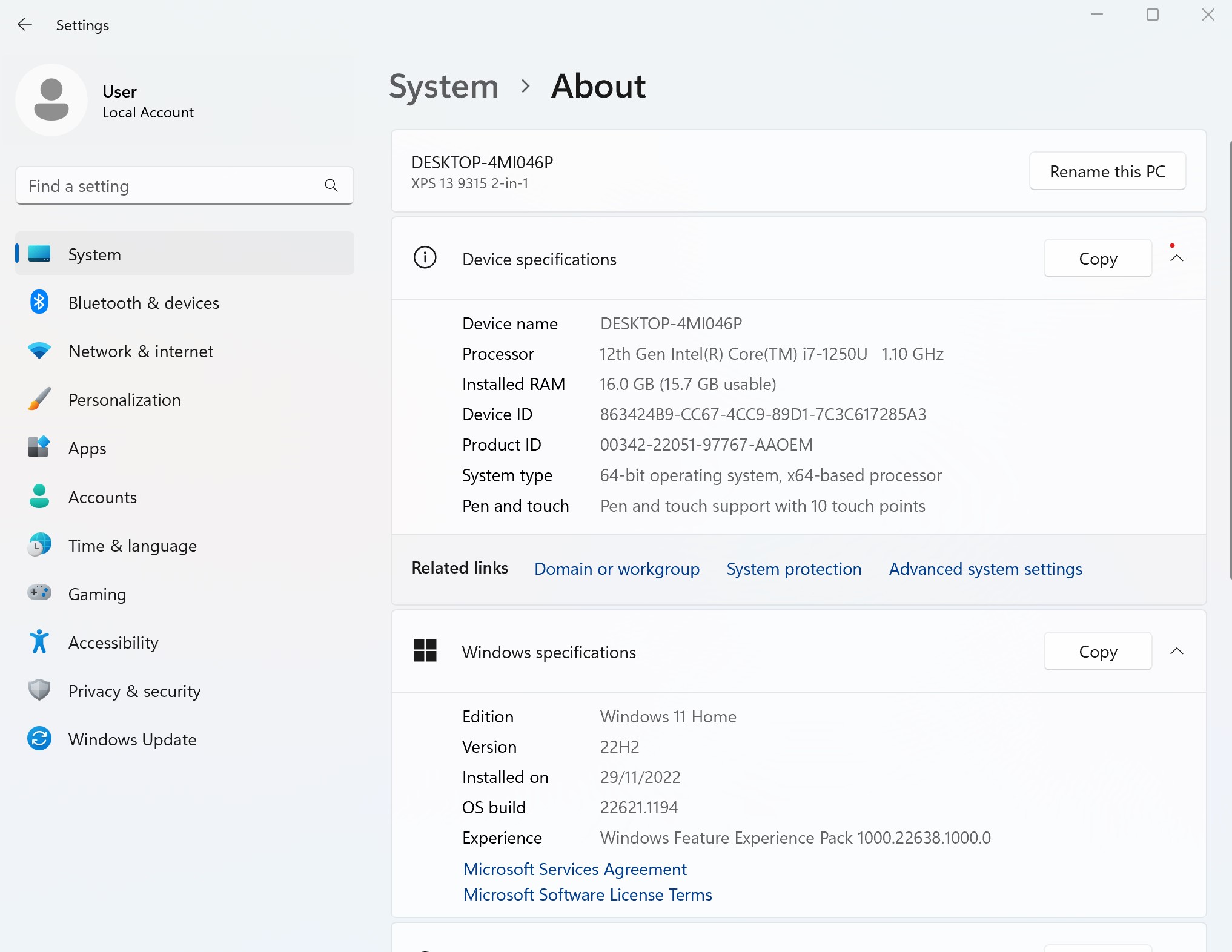Click the Apps icon in sidebar

39,448
